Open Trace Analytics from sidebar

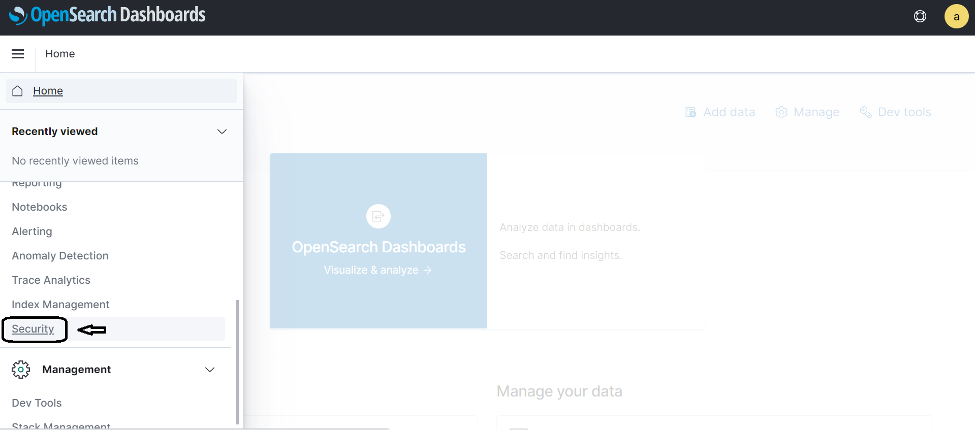point(51,280)
